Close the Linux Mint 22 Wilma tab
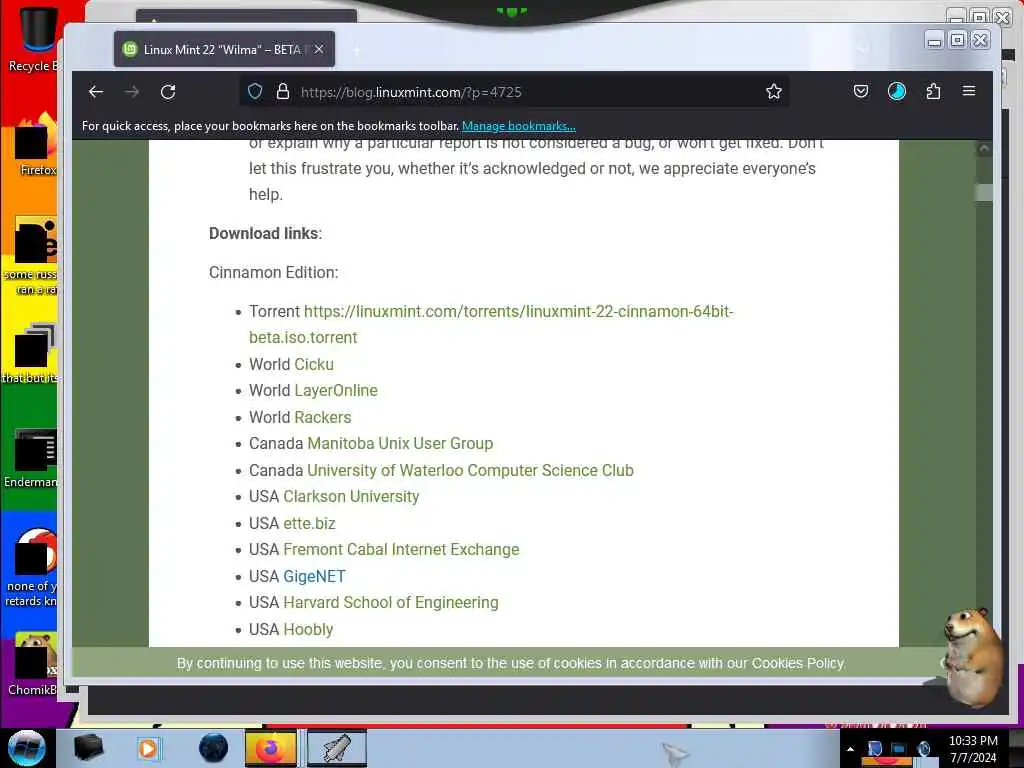 (319, 50)
